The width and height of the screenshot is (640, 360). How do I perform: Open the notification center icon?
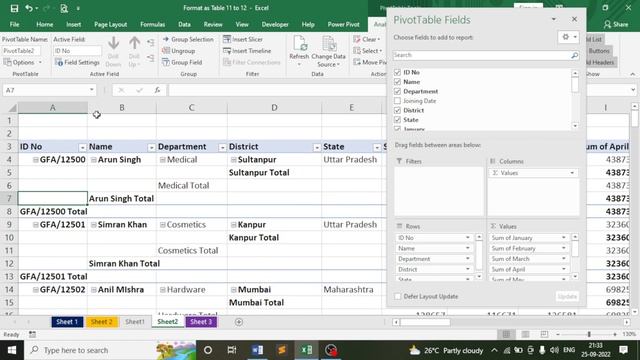click(x=623, y=350)
